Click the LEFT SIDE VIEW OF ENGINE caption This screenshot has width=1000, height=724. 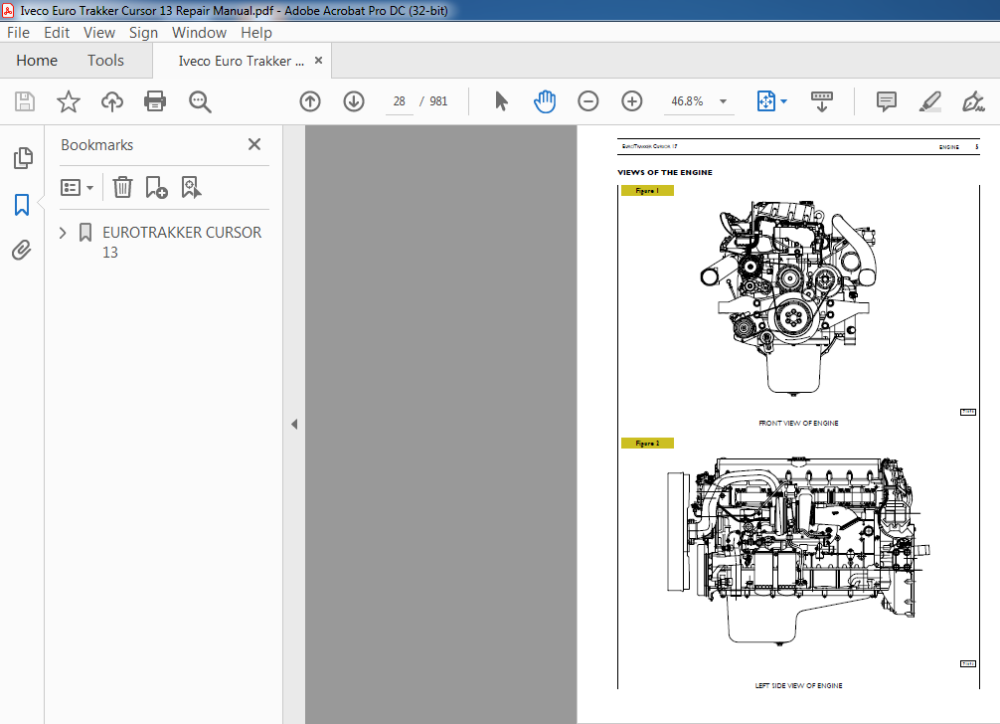(x=798, y=686)
